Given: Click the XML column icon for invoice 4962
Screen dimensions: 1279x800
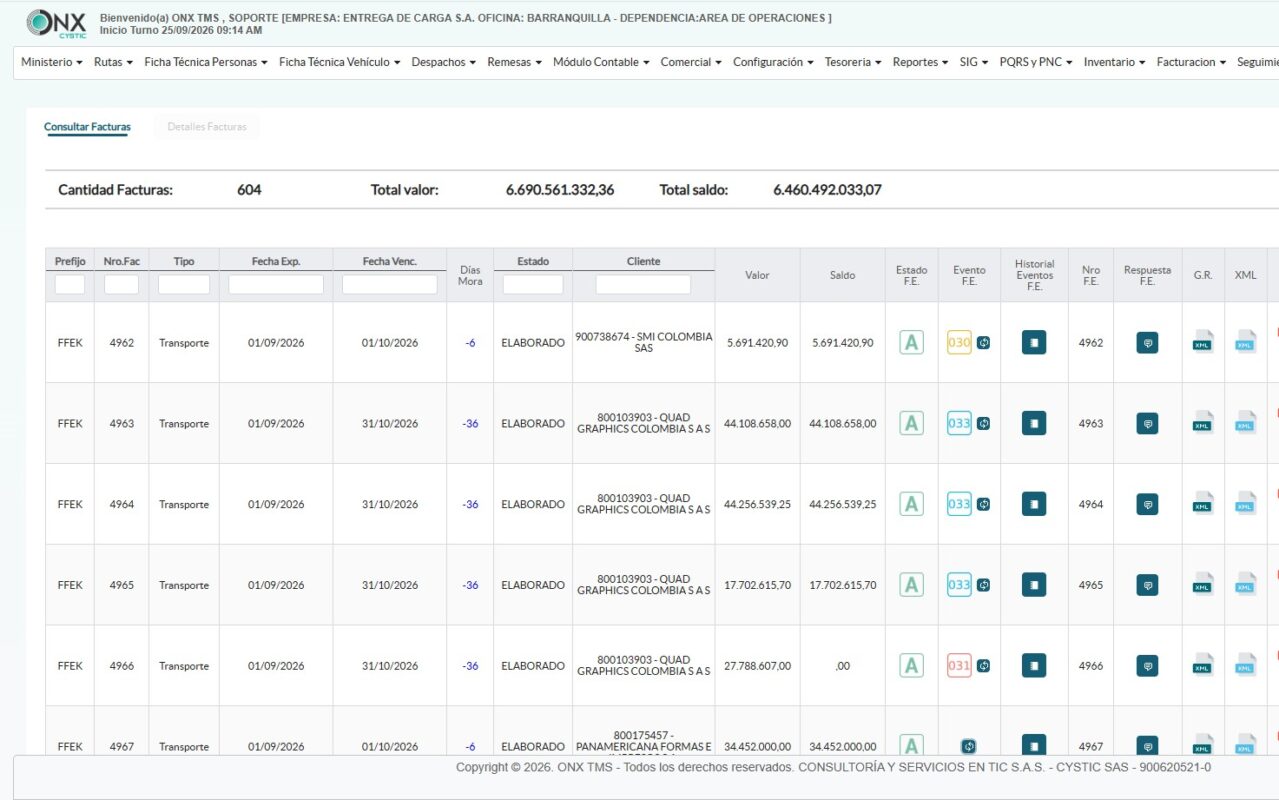Looking at the screenshot, I should click(1245, 342).
